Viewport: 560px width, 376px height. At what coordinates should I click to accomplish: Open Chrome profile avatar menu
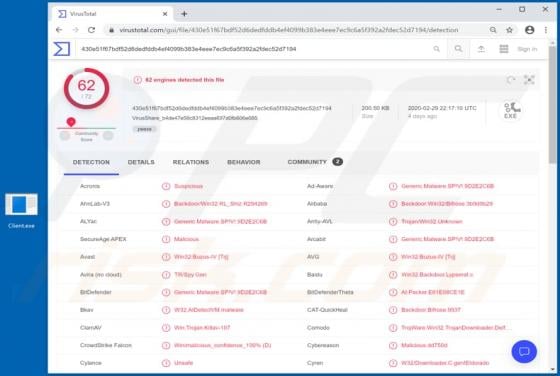point(529,30)
